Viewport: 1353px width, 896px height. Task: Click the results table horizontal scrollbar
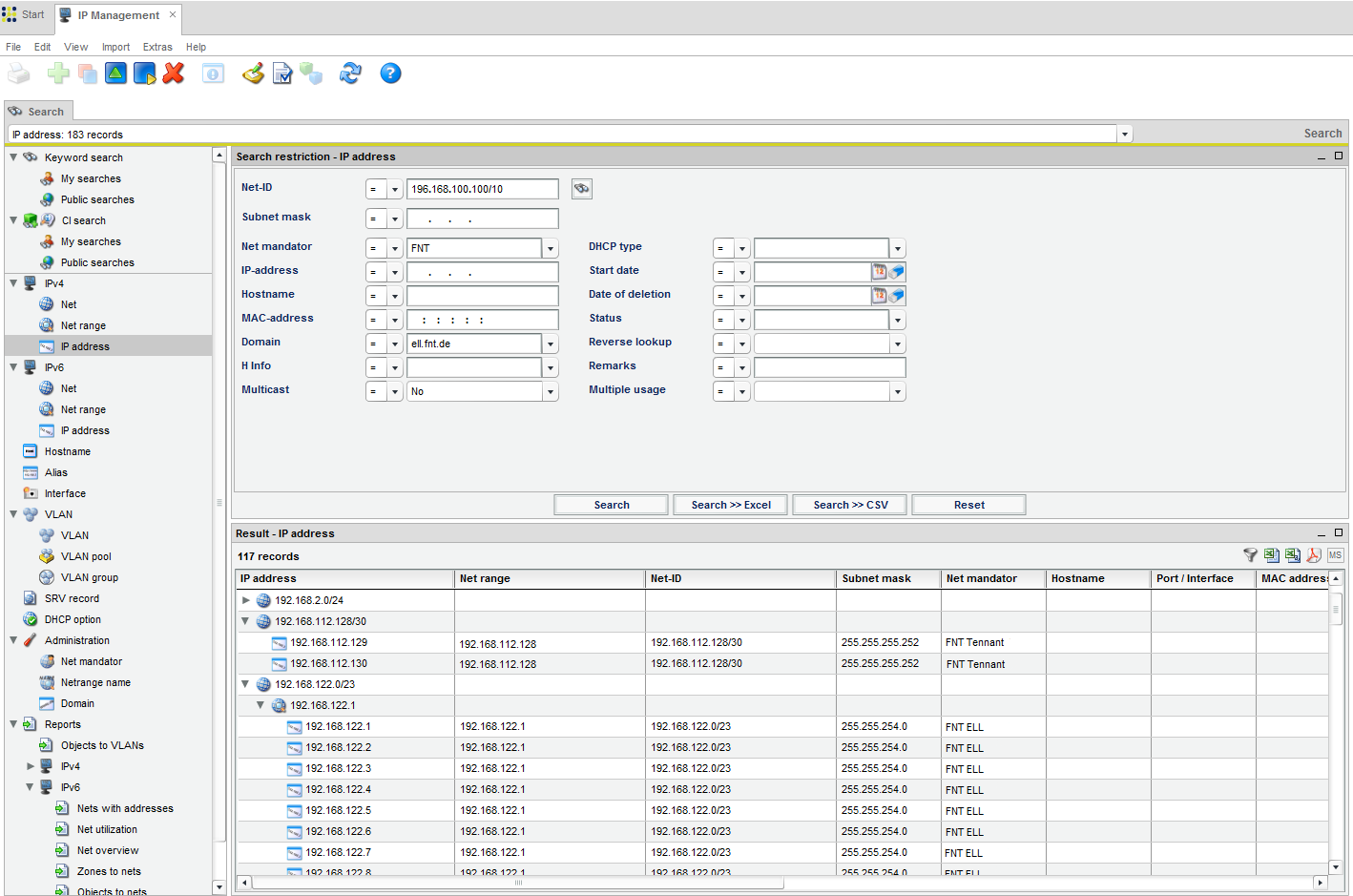coord(518,883)
